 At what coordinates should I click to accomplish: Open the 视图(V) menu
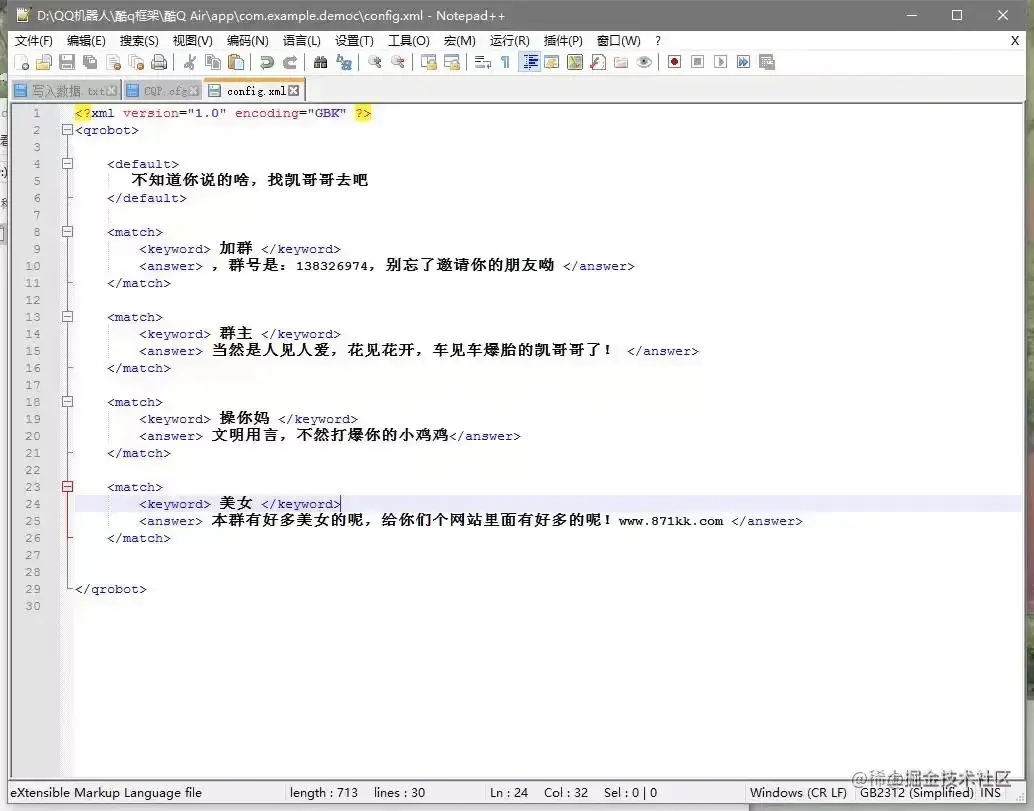tap(192, 41)
